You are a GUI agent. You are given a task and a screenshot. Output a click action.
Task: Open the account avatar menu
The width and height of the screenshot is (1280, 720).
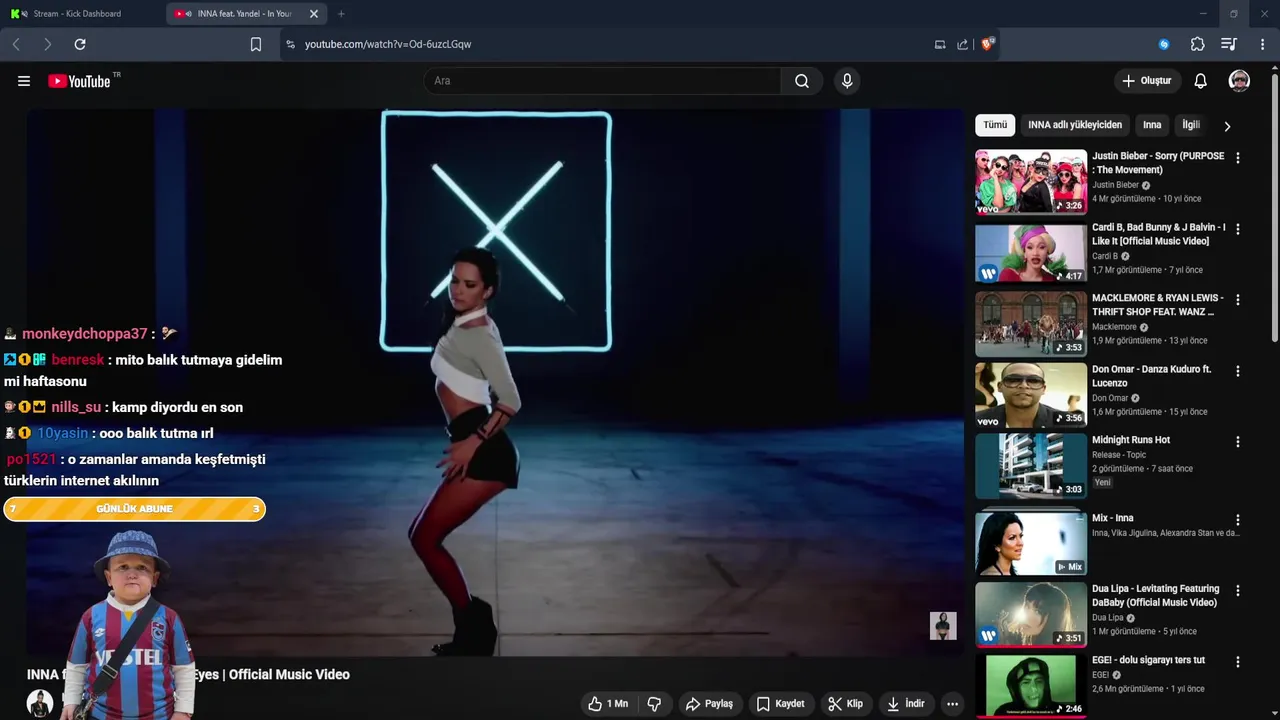point(1239,81)
